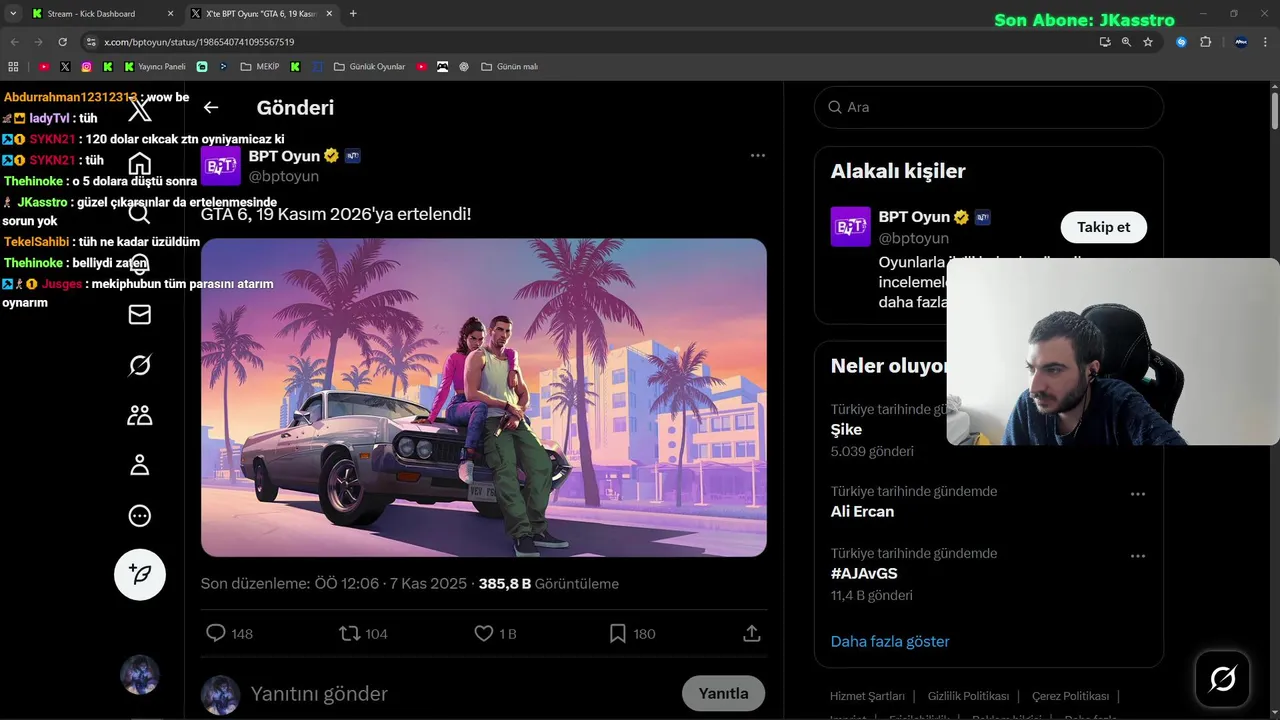This screenshot has height=720, width=1280.
Task: Open the Yayıncı Paneli bookmark
Action: pos(155,67)
